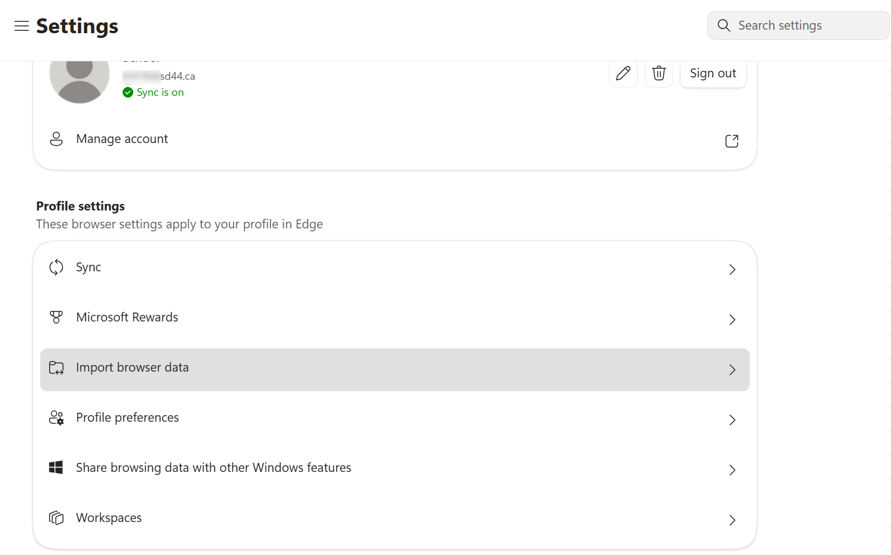Open the Sync settings row
Viewport: 891px width, 555px height.
[394, 268]
